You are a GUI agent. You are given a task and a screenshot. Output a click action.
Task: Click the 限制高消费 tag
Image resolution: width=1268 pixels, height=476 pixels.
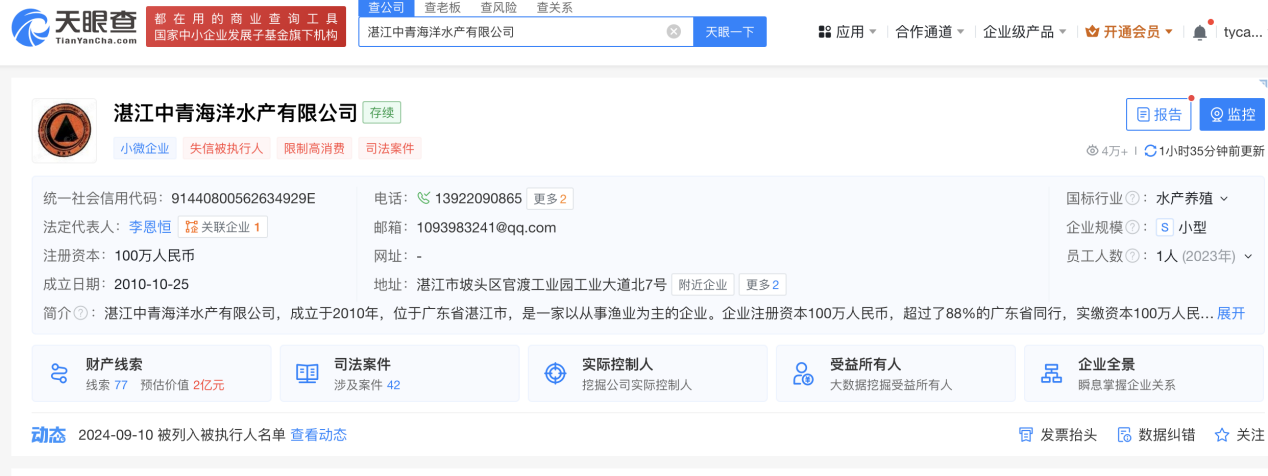point(314,148)
